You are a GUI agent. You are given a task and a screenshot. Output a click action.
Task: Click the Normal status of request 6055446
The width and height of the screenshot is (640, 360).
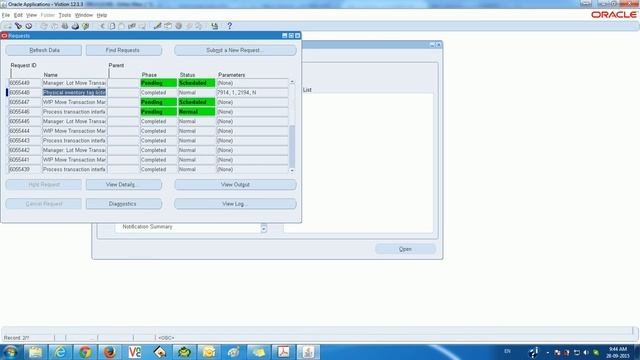197,112
